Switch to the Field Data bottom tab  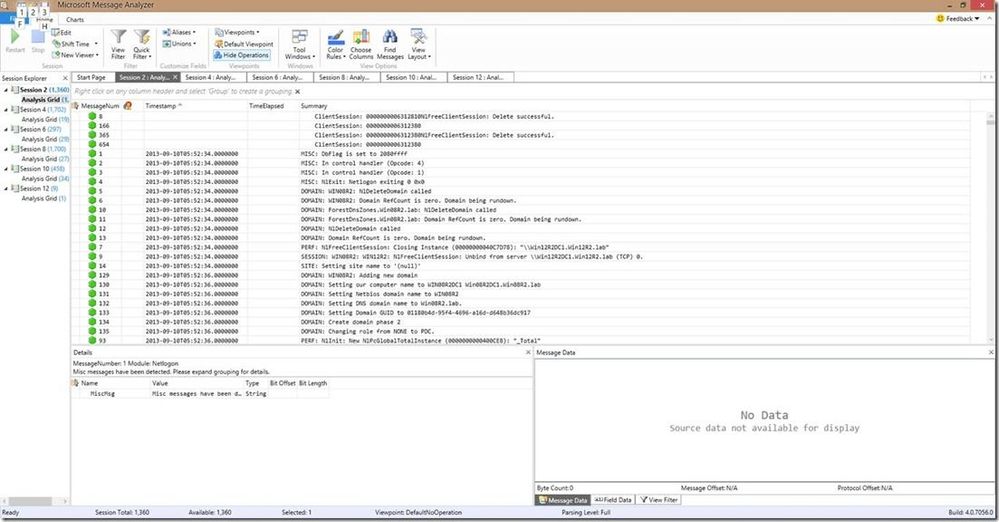tap(614, 500)
